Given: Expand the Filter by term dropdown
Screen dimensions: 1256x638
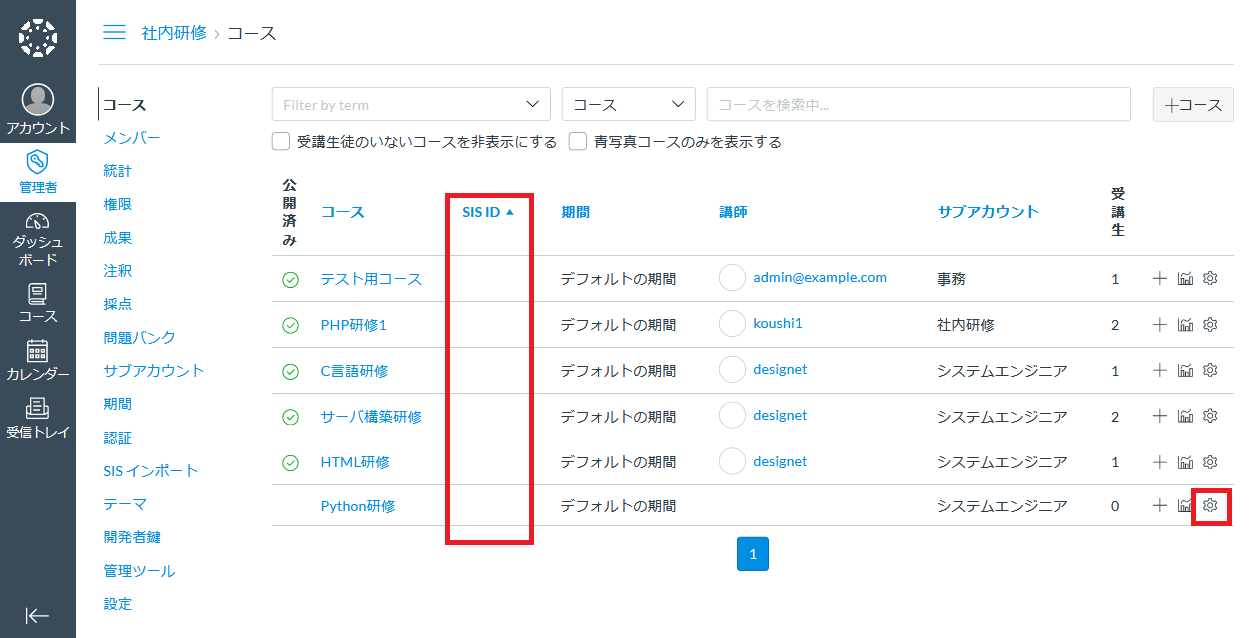Looking at the screenshot, I should [x=411, y=105].
